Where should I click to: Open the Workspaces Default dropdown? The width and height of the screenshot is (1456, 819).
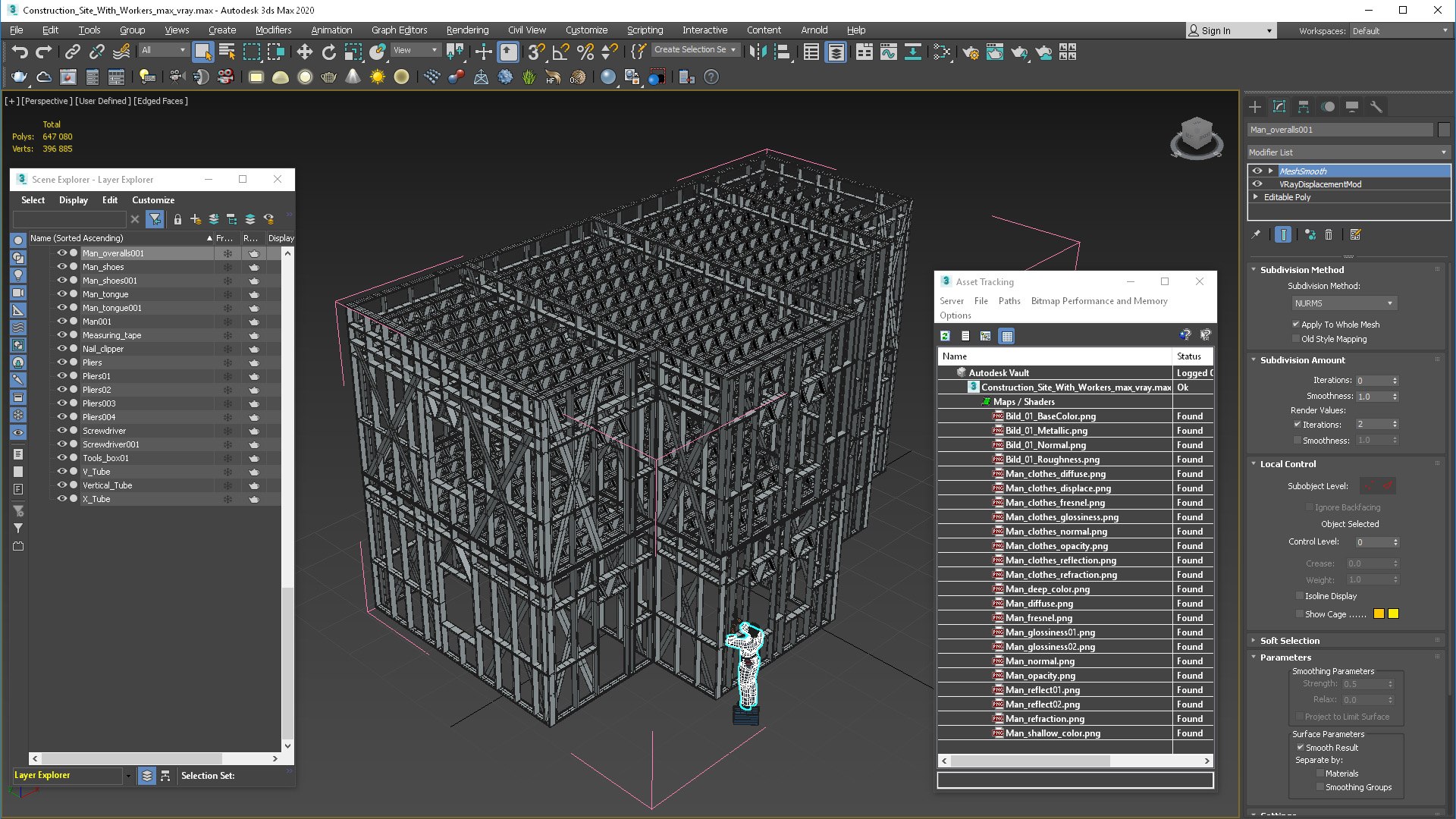click(x=1399, y=31)
